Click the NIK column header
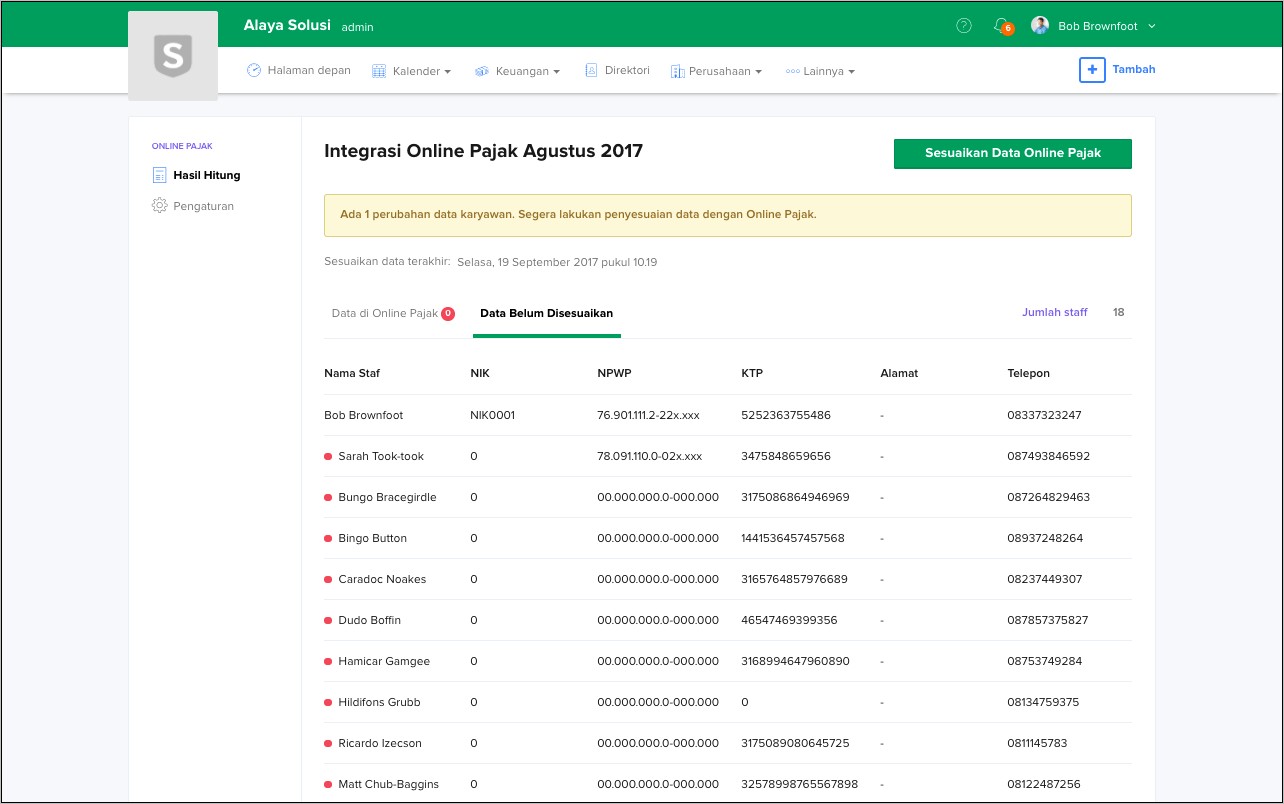 click(x=480, y=373)
